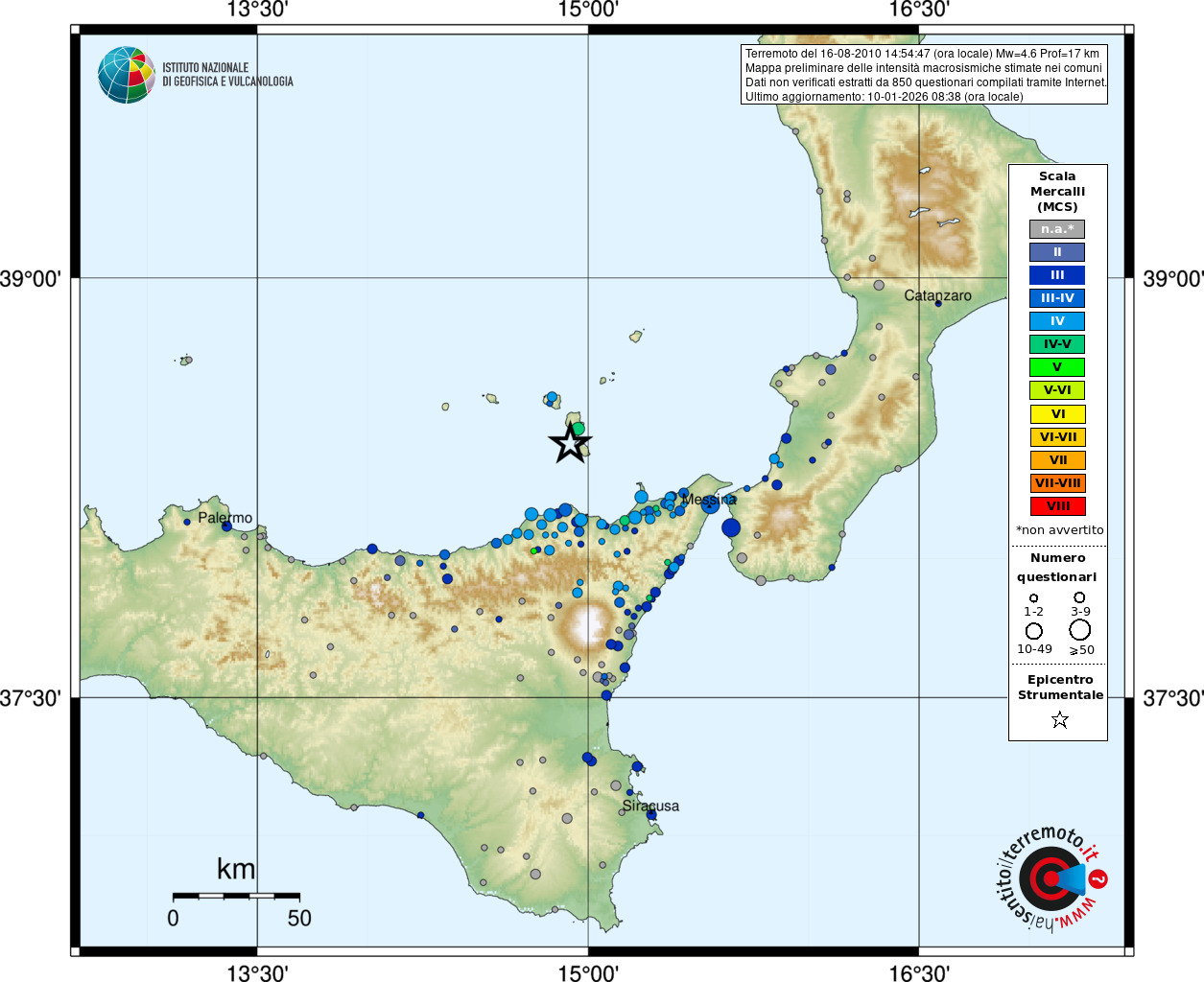Click the Catanzaro city label
Screen dimensions: 1204x982
click(x=937, y=295)
